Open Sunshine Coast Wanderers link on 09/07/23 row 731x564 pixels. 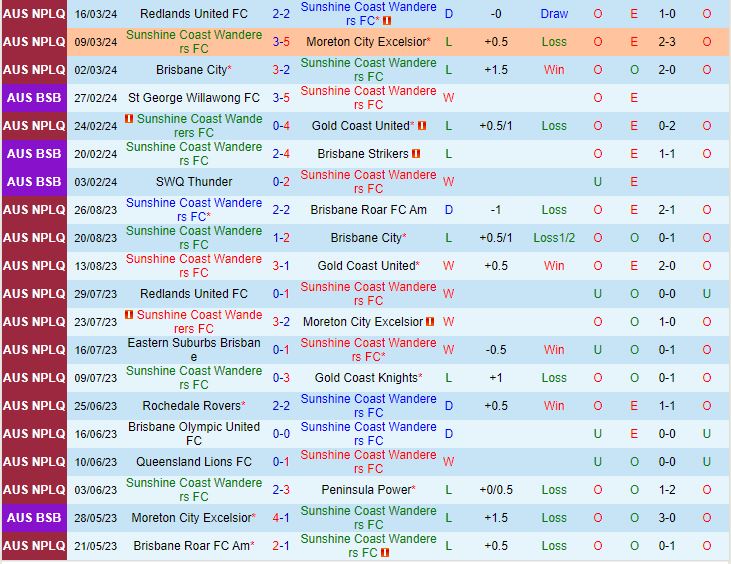[x=194, y=378]
